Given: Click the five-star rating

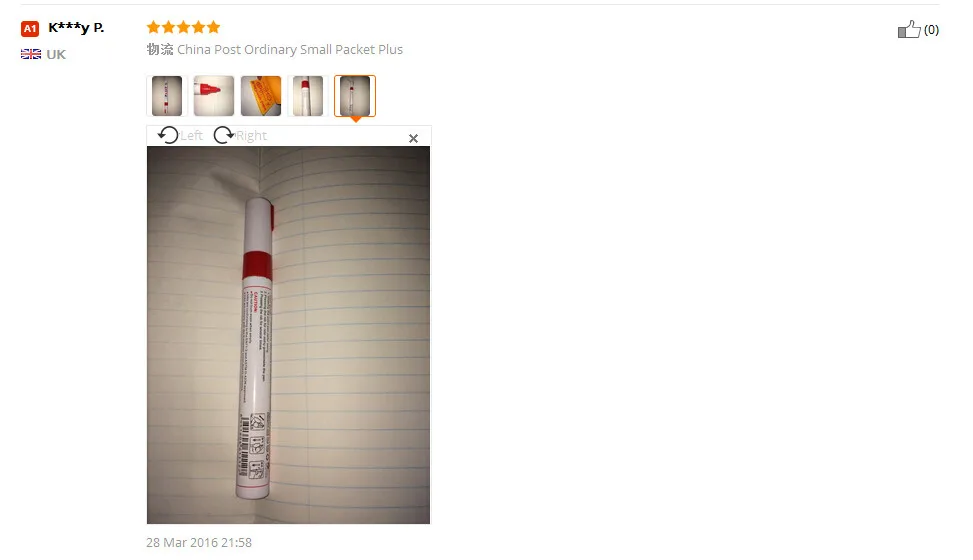Looking at the screenshot, I should 184,27.
